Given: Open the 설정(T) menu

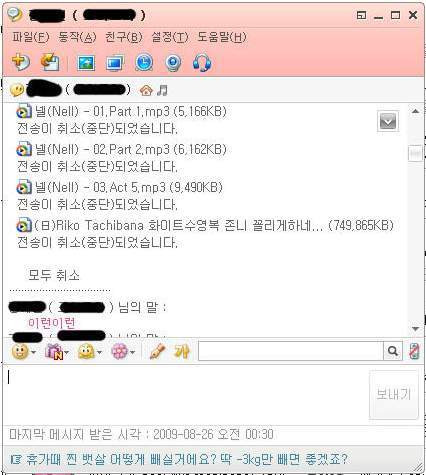Looking at the screenshot, I should point(170,37).
